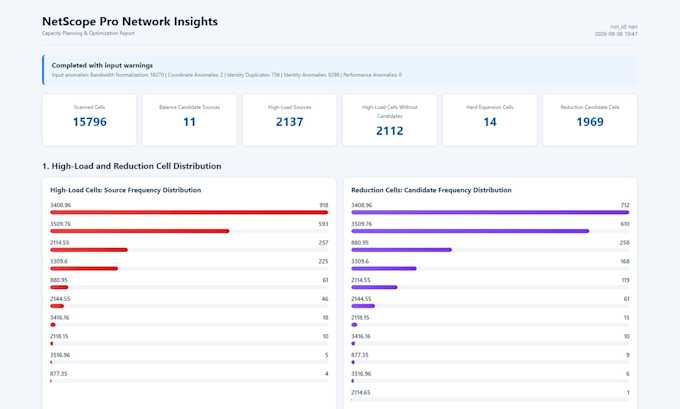This screenshot has width=680, height=409.
Task: Select the High-Load Cells Without Candidates card
Action: (x=389, y=120)
